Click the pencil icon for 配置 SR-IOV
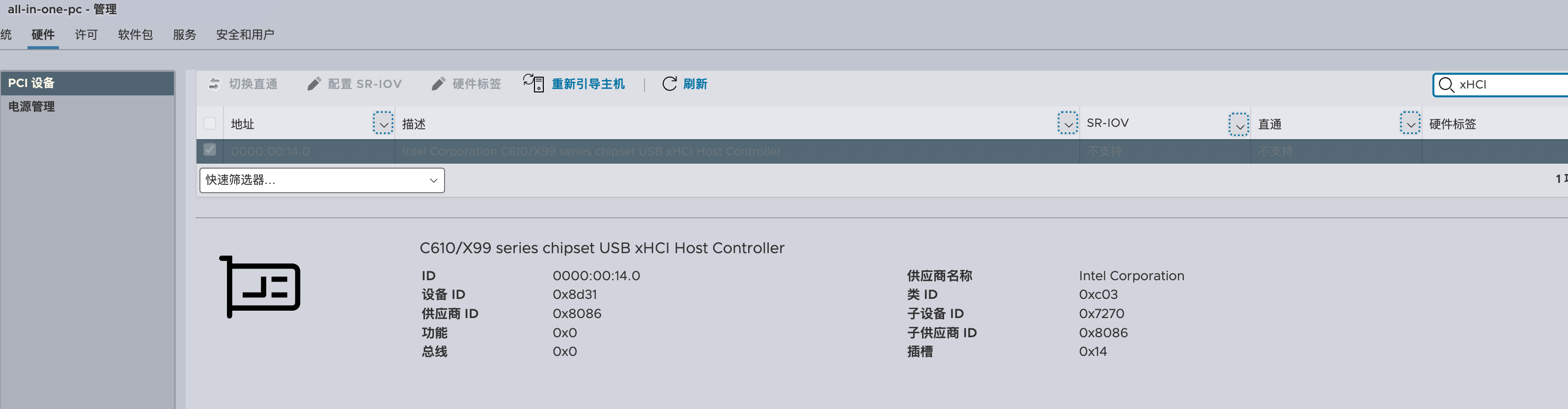 314,84
